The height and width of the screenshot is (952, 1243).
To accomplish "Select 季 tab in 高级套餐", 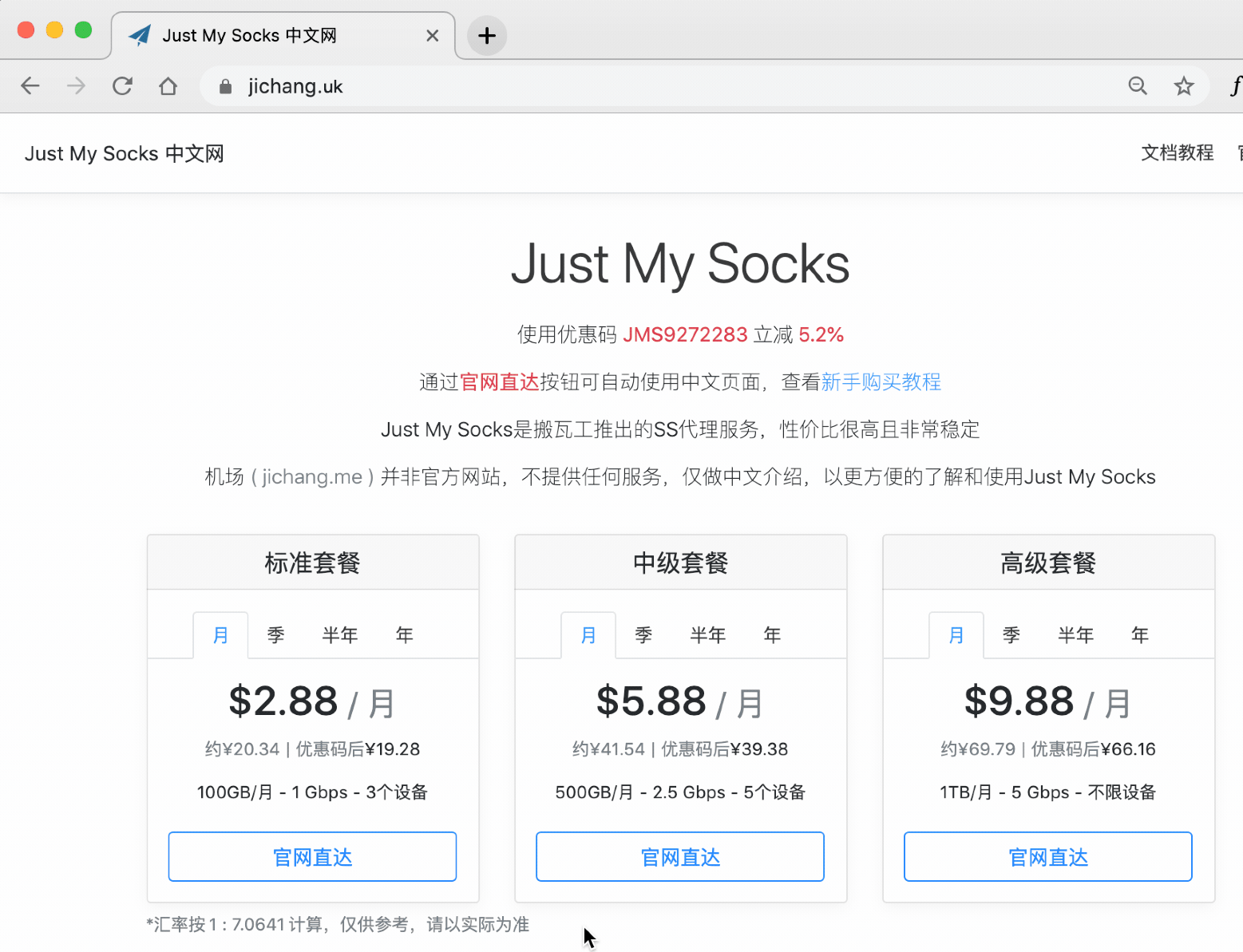I will click(1011, 635).
